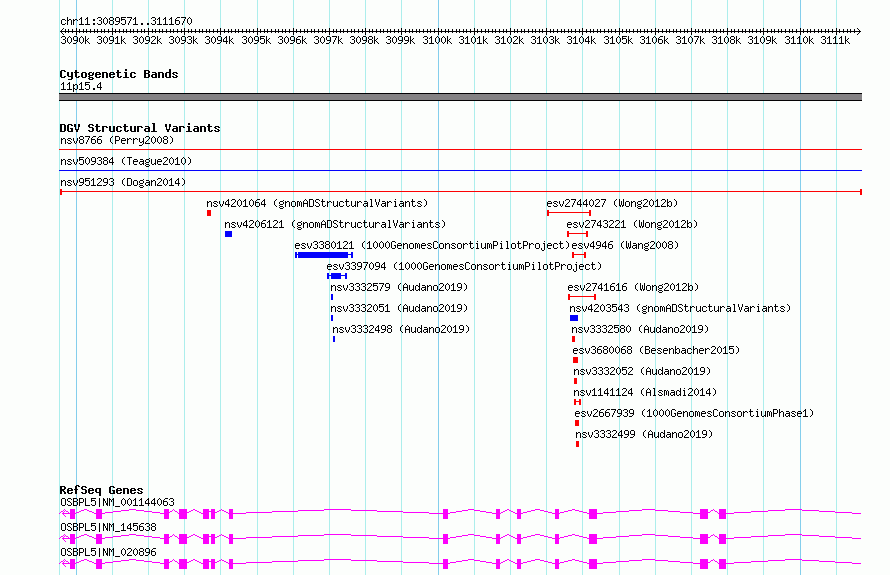
Task: Select the magenta NM_020896 transcript glyph
Action: click(x=460, y=564)
